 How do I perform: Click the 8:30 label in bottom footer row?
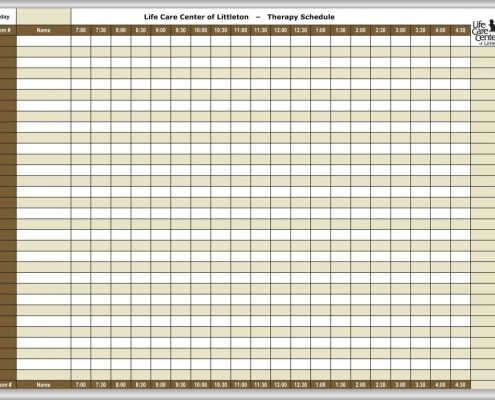141,385
